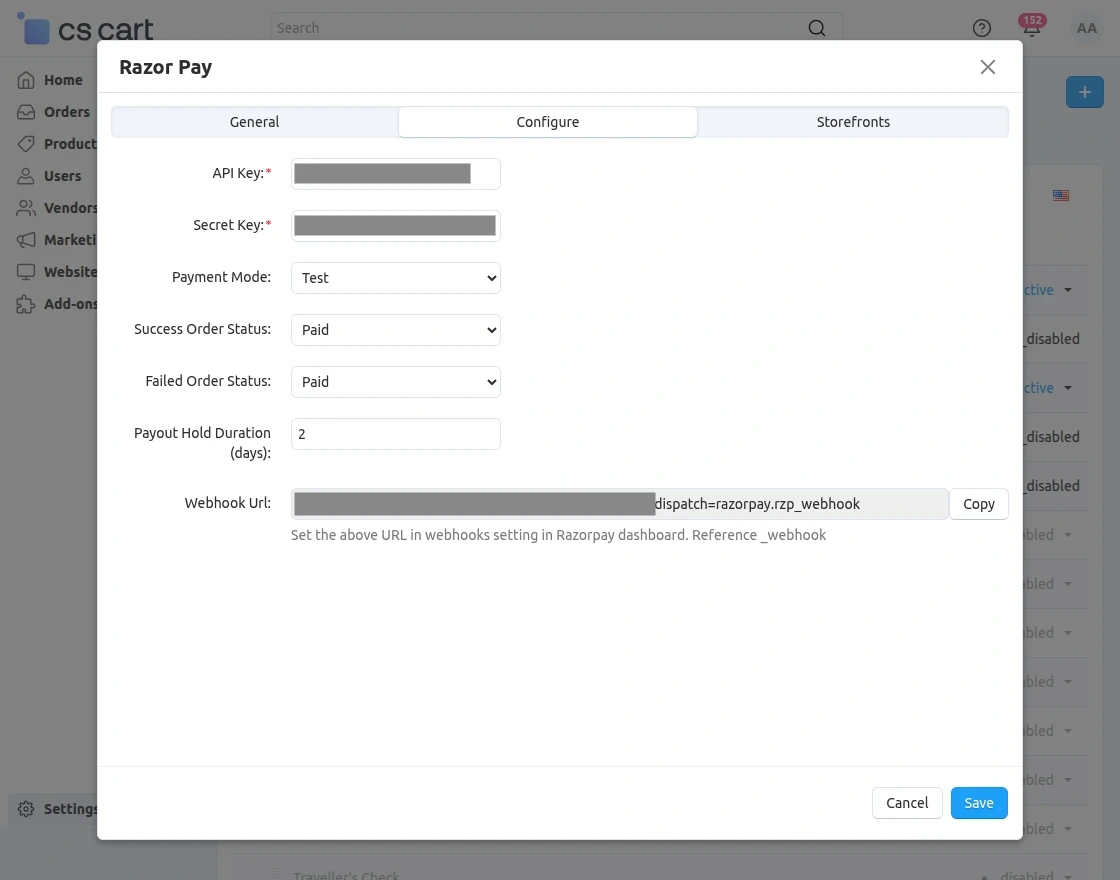Click the Payout Hold Duration input field

395,433
